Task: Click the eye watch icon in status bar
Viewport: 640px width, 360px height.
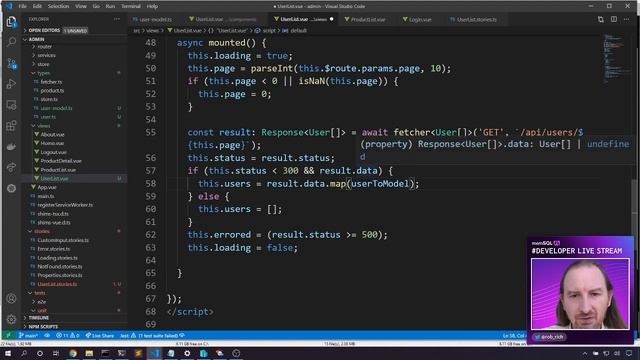Action: click(x=47, y=336)
